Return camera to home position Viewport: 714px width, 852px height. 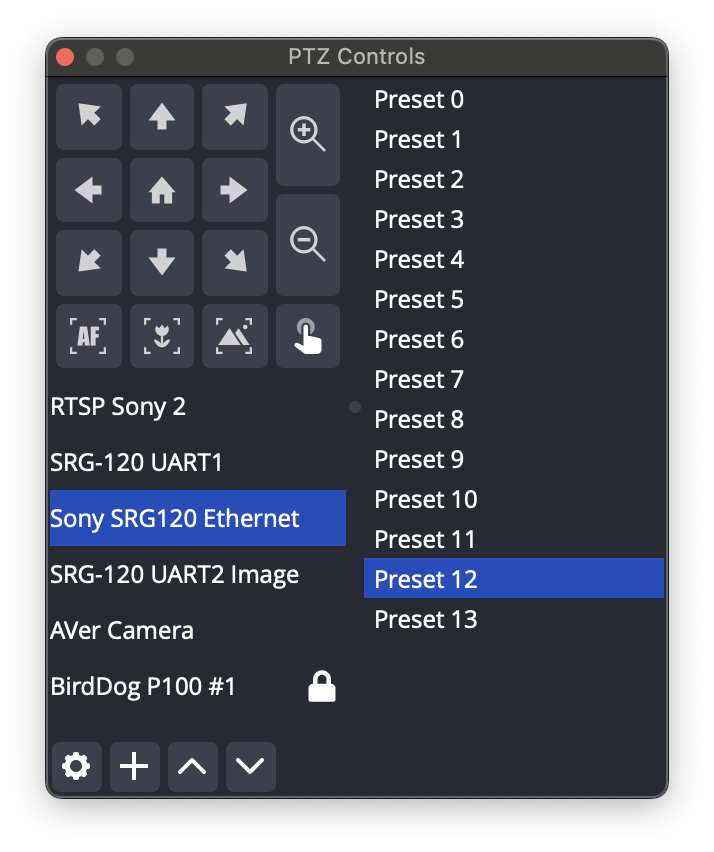(161, 190)
